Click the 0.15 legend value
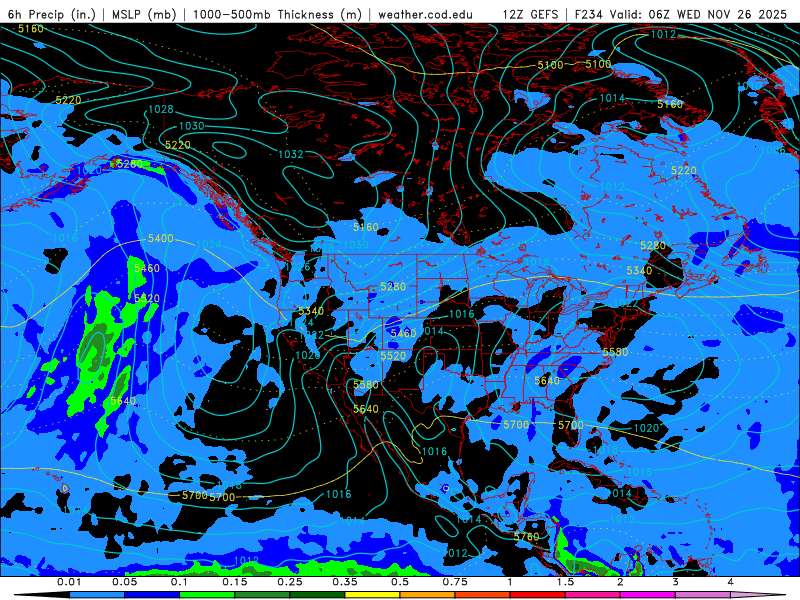Screen dimensions: 800x600 [235, 582]
